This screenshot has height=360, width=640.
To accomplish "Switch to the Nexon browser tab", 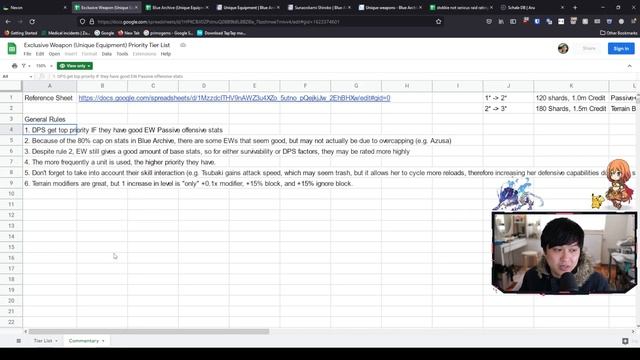I will point(35,7).
